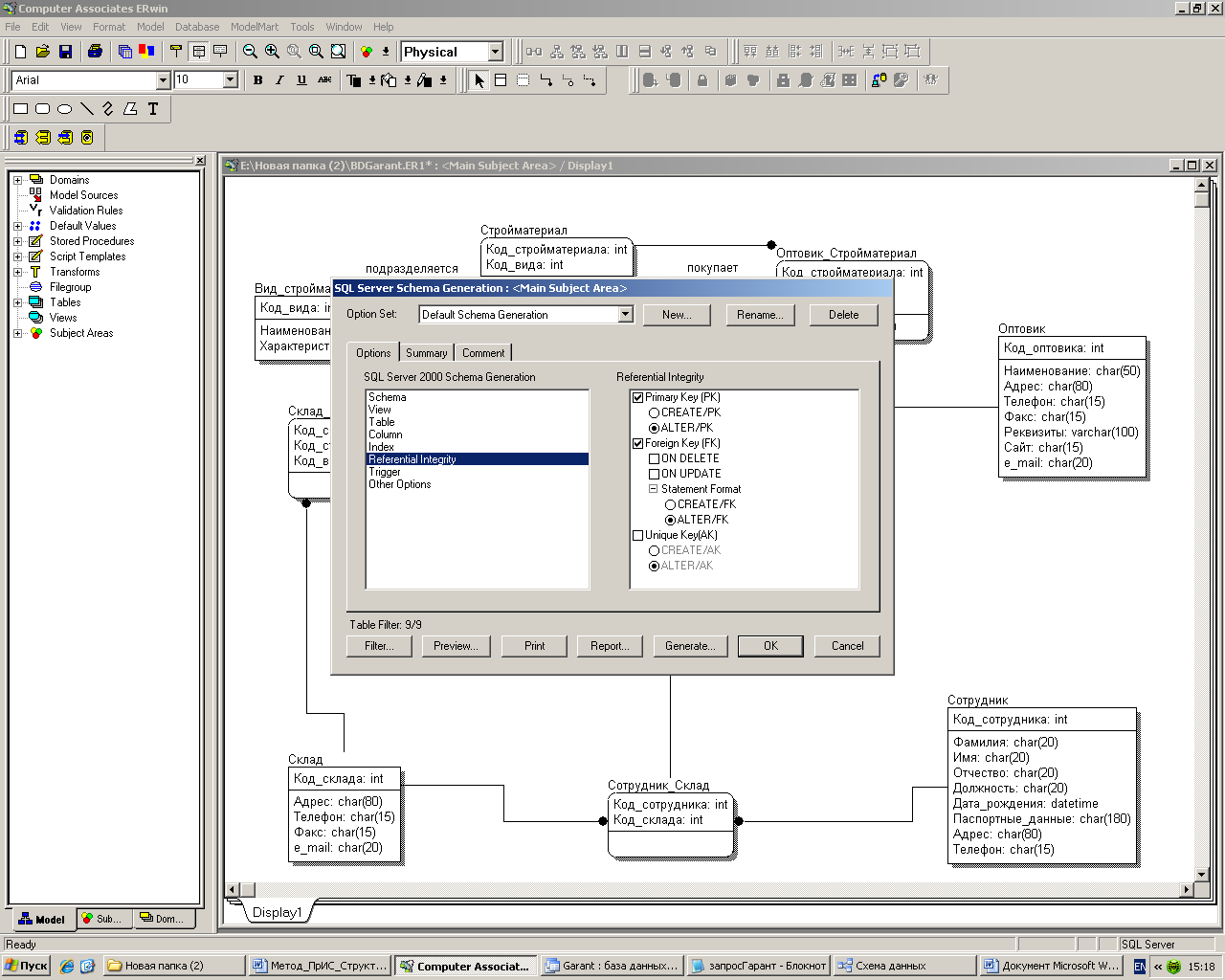Select the CREATE/FK radio option
The height and width of the screenshot is (980, 1225).
point(670,504)
